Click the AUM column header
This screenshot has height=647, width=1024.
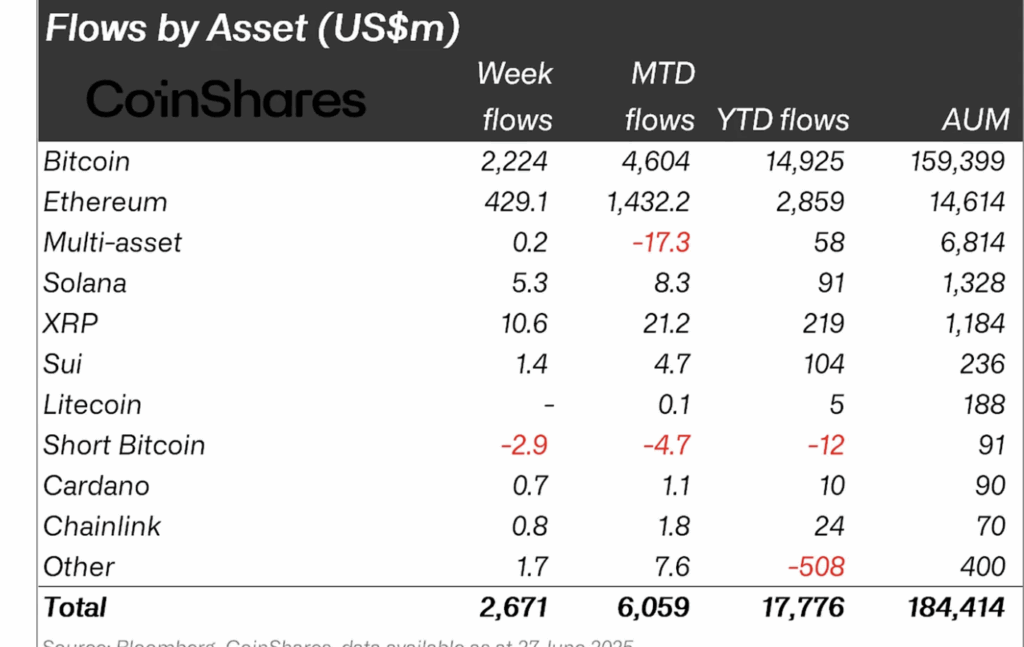[x=976, y=120]
